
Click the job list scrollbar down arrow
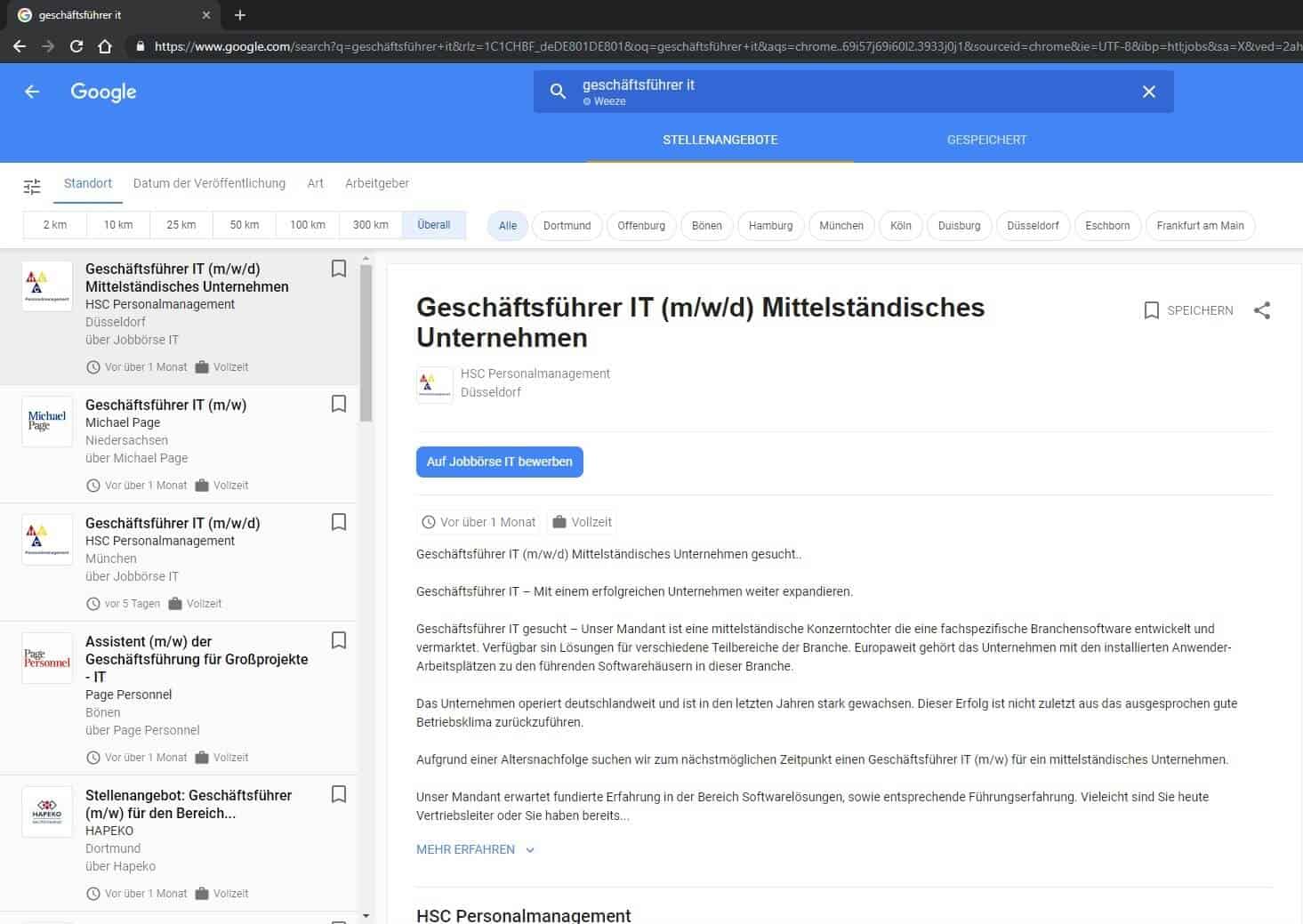[x=366, y=915]
